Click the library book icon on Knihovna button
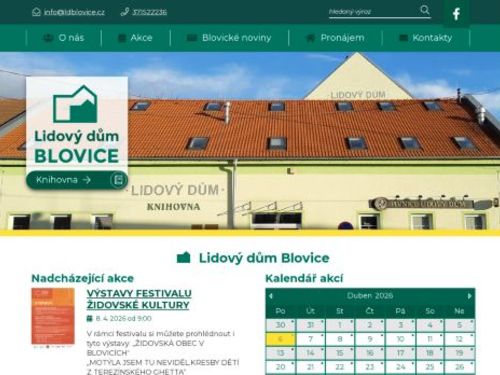This screenshot has width=500, height=375. tap(118, 180)
